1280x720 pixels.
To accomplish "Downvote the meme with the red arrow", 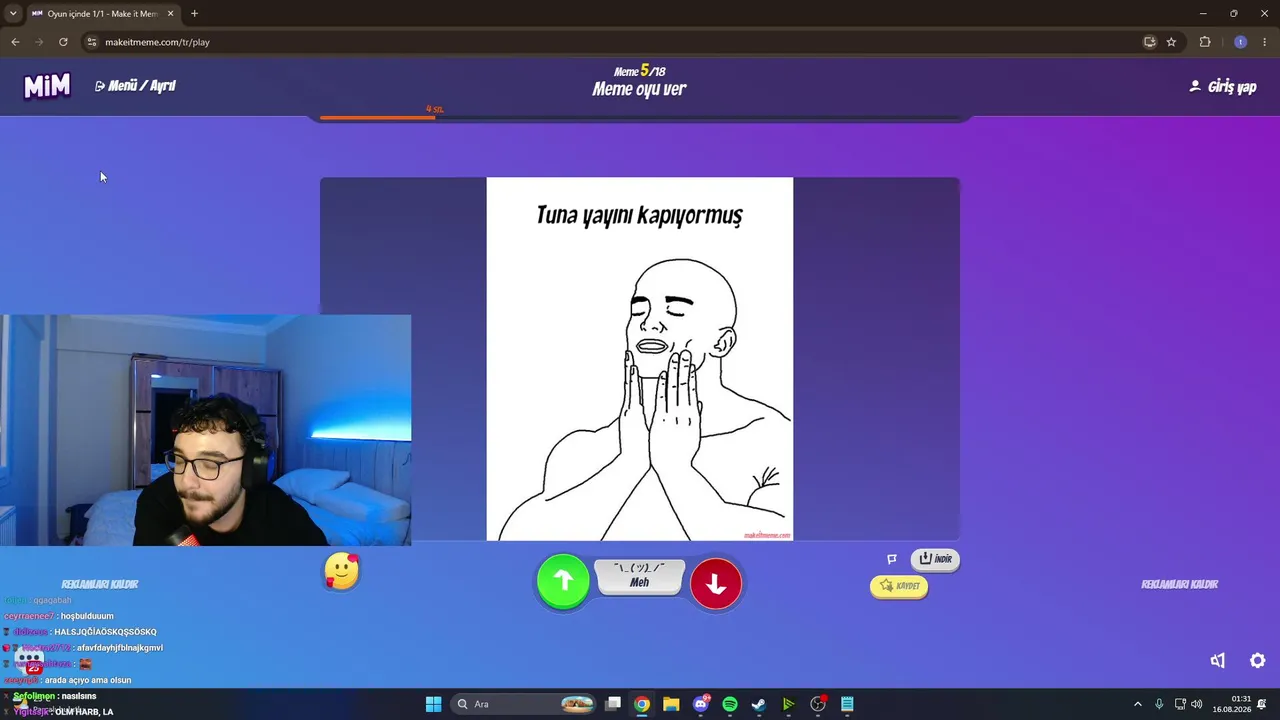I will [716, 584].
